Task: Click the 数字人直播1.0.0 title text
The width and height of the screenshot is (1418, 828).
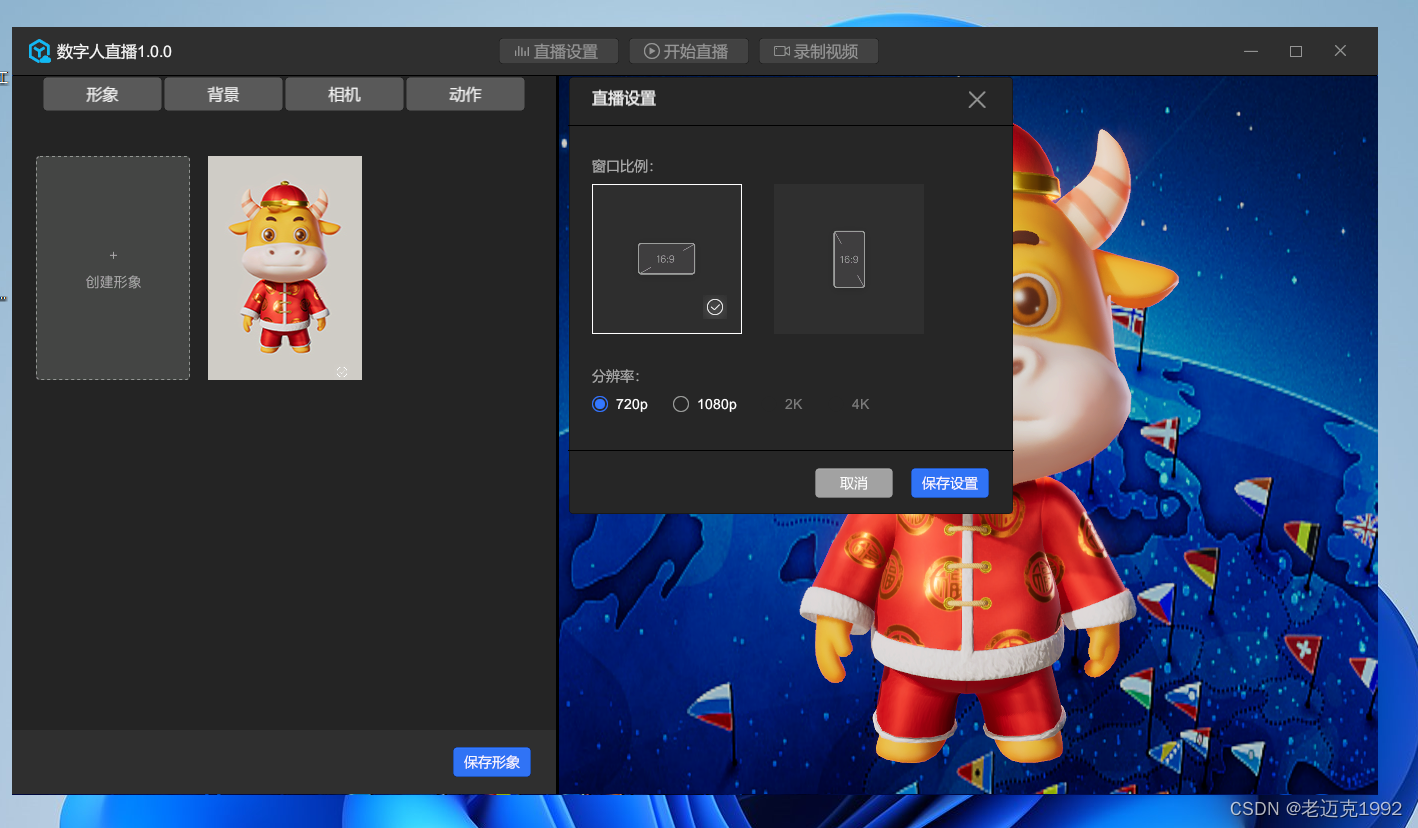Action: [x=114, y=51]
